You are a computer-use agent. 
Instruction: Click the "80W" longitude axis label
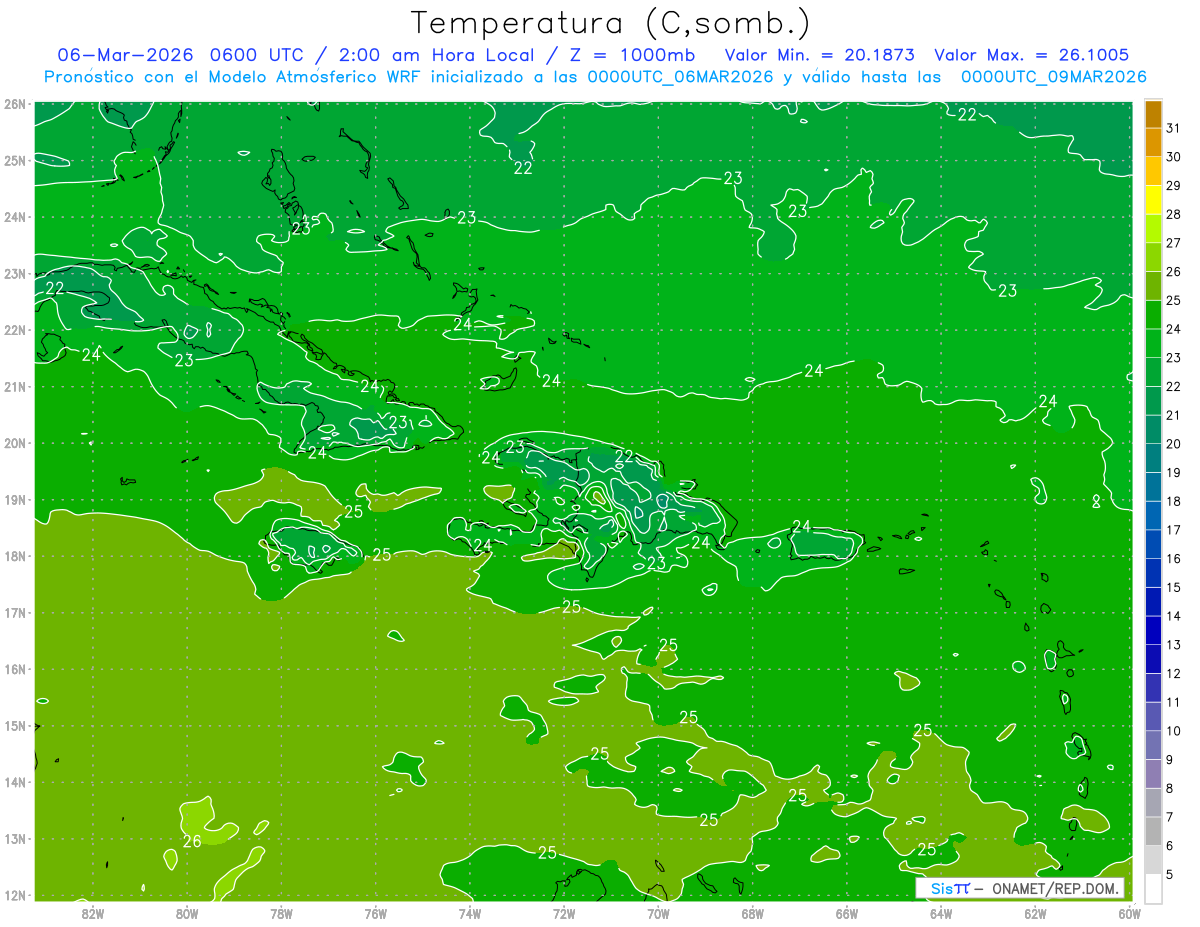click(x=186, y=913)
